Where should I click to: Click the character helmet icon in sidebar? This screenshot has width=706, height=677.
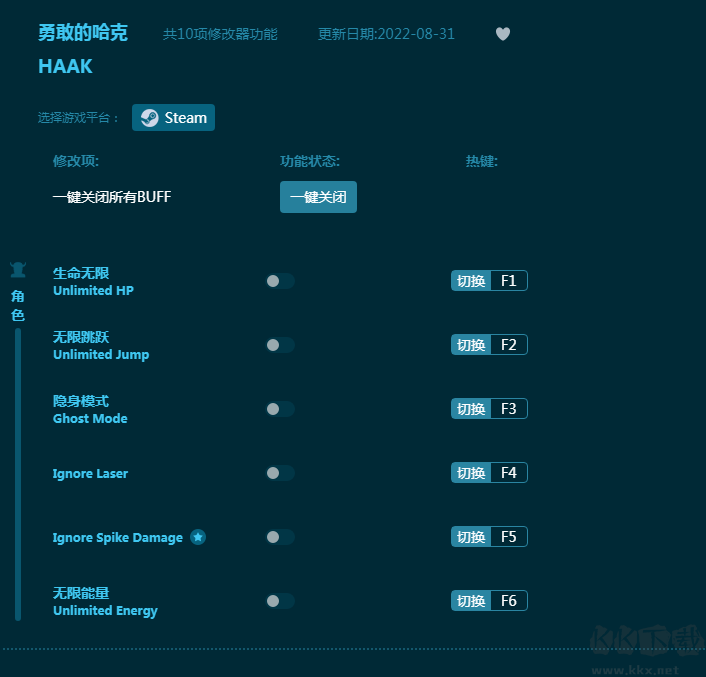18,270
